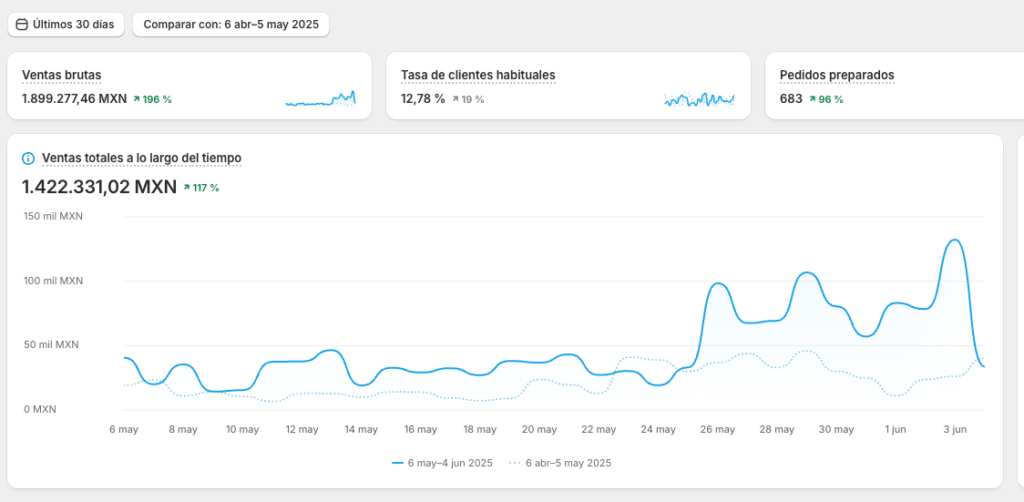Open Ventas totales a lo largo del tiempo
This screenshot has height=502, width=1024.
(x=141, y=158)
